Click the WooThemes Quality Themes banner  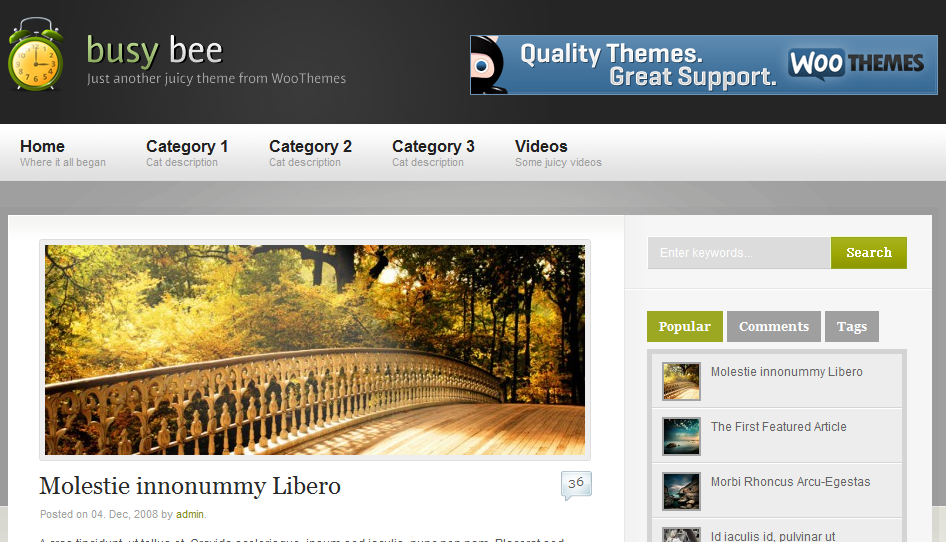[x=703, y=65]
